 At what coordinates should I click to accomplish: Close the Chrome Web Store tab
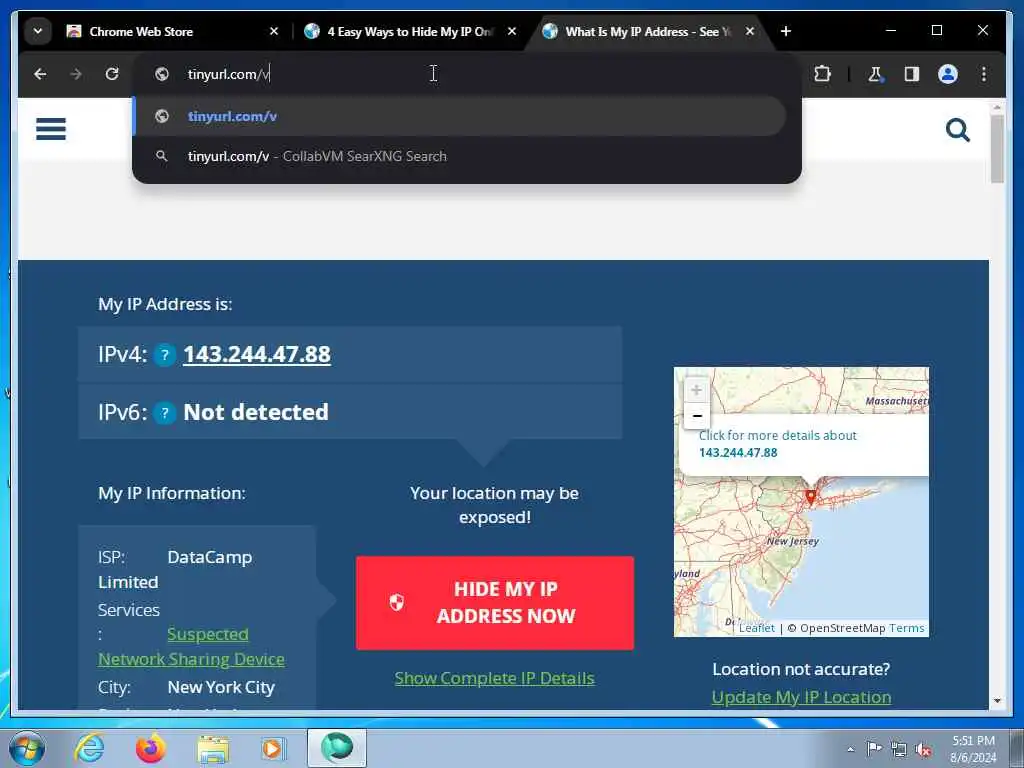[x=274, y=31]
